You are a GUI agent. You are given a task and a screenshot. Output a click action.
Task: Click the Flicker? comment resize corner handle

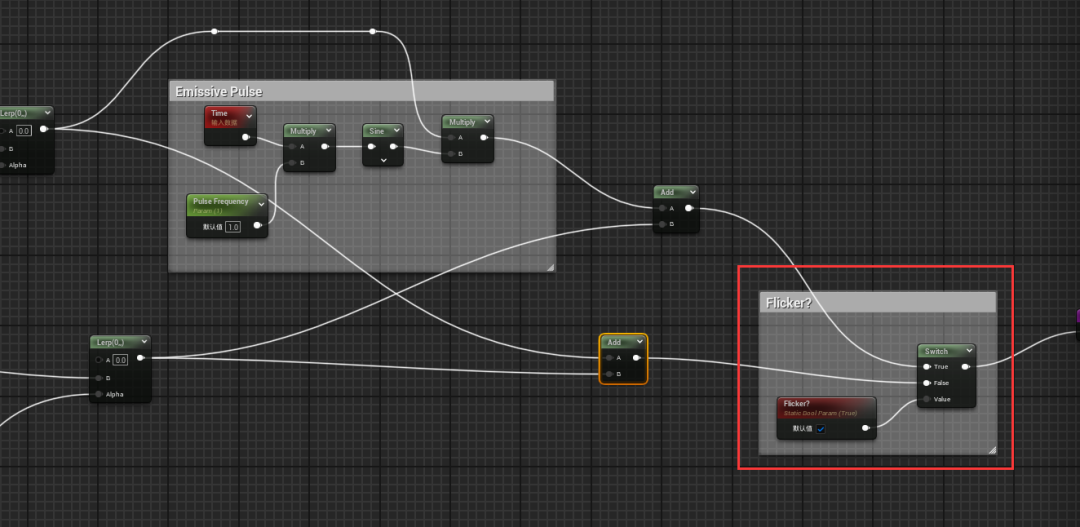[992, 450]
